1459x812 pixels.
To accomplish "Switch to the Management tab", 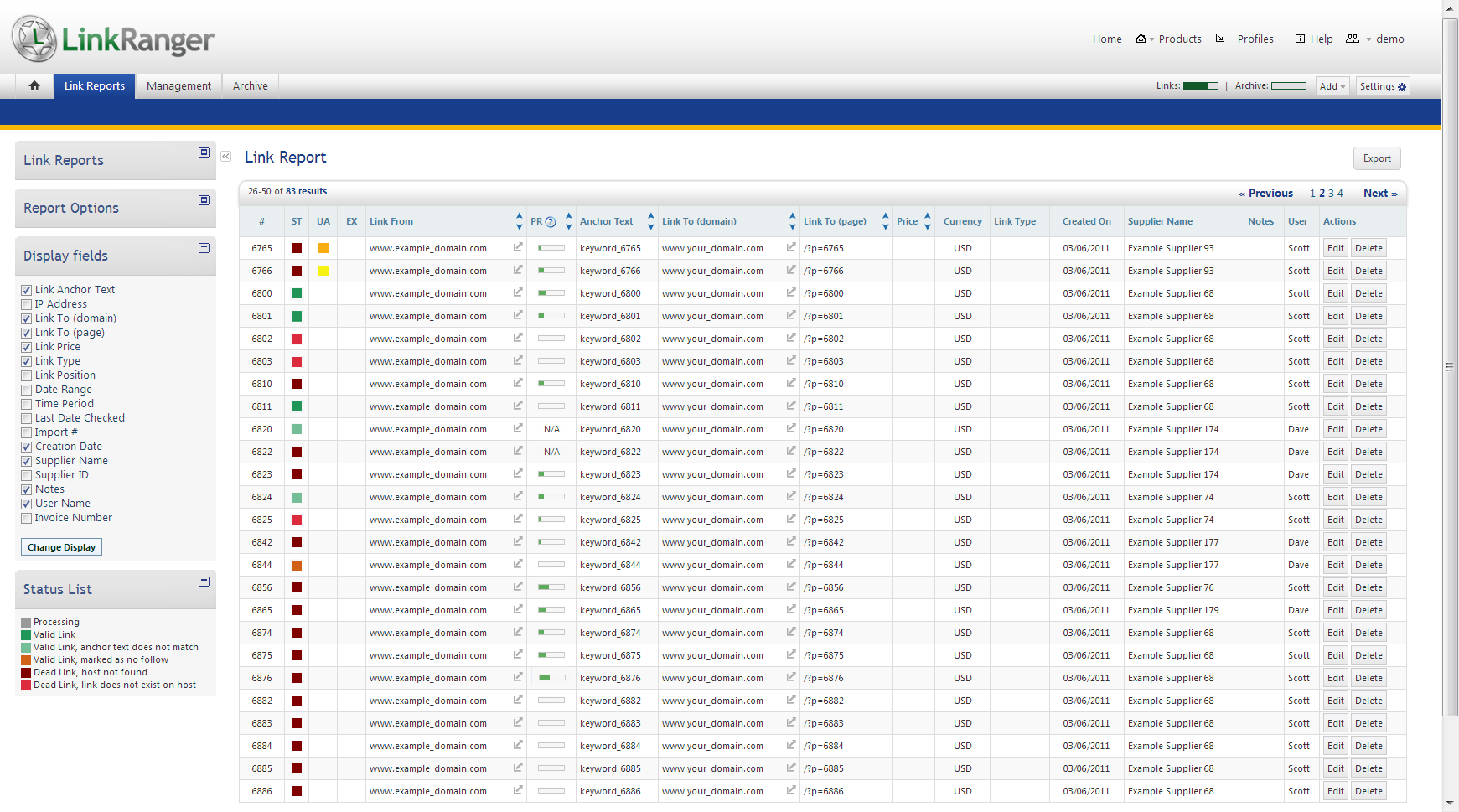I will coord(178,86).
